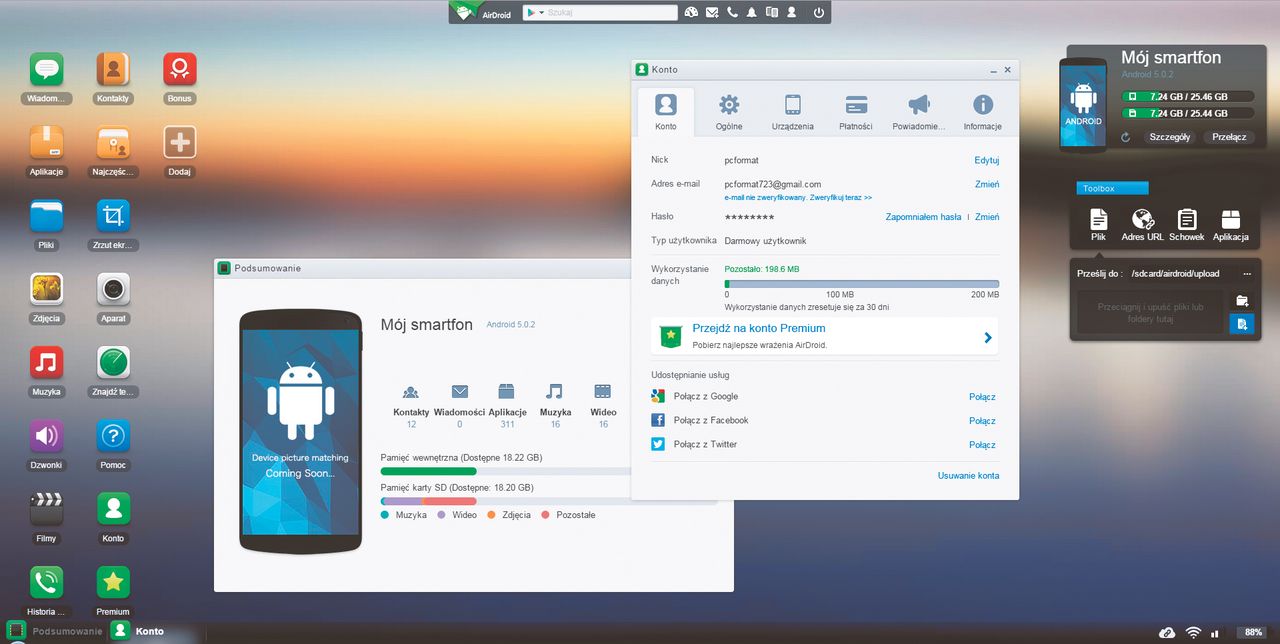Open the Dzwonki ringtones icon

[x=46, y=435]
